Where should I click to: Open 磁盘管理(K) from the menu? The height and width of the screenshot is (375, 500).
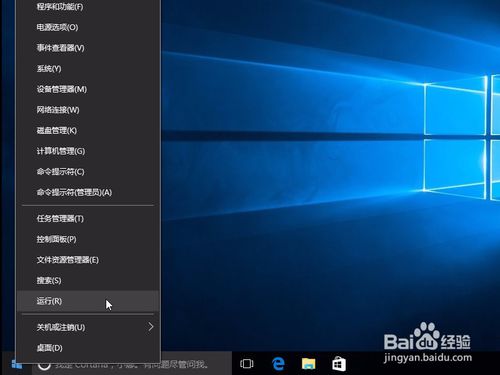coord(88,130)
